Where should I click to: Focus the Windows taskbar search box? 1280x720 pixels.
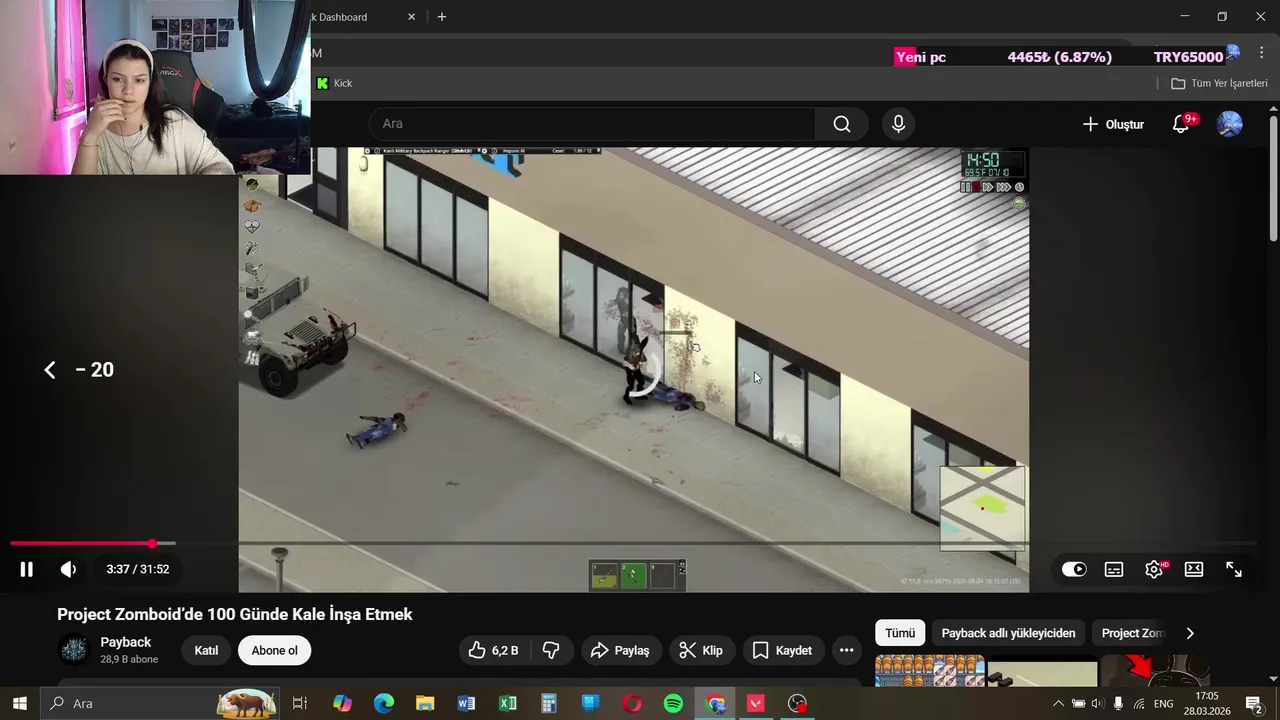pyautogui.click(x=160, y=703)
